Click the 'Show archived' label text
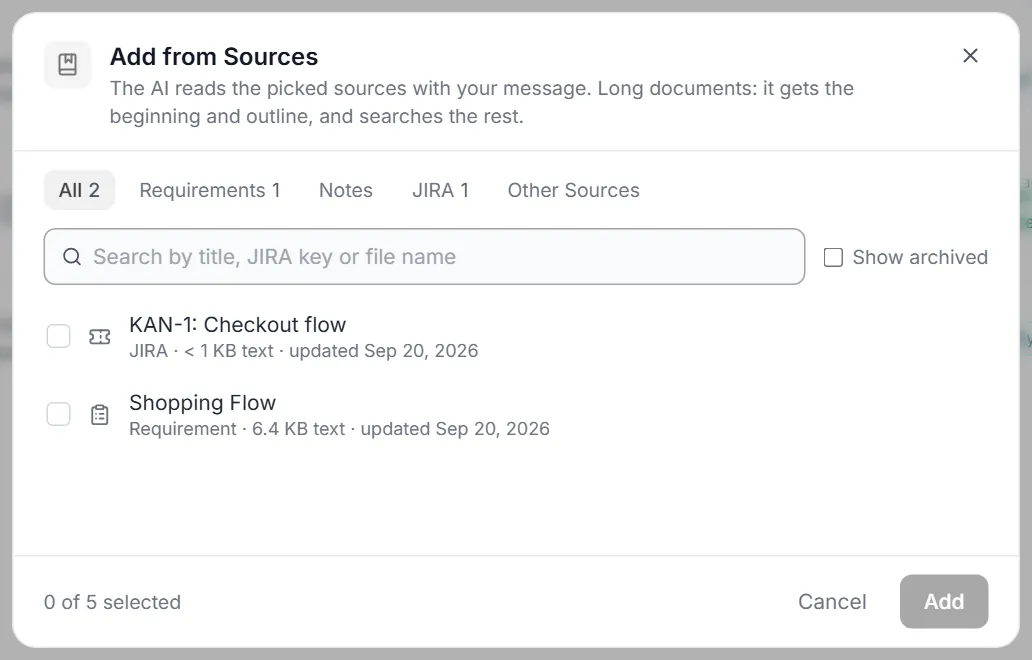The height and width of the screenshot is (660, 1032). [920, 257]
